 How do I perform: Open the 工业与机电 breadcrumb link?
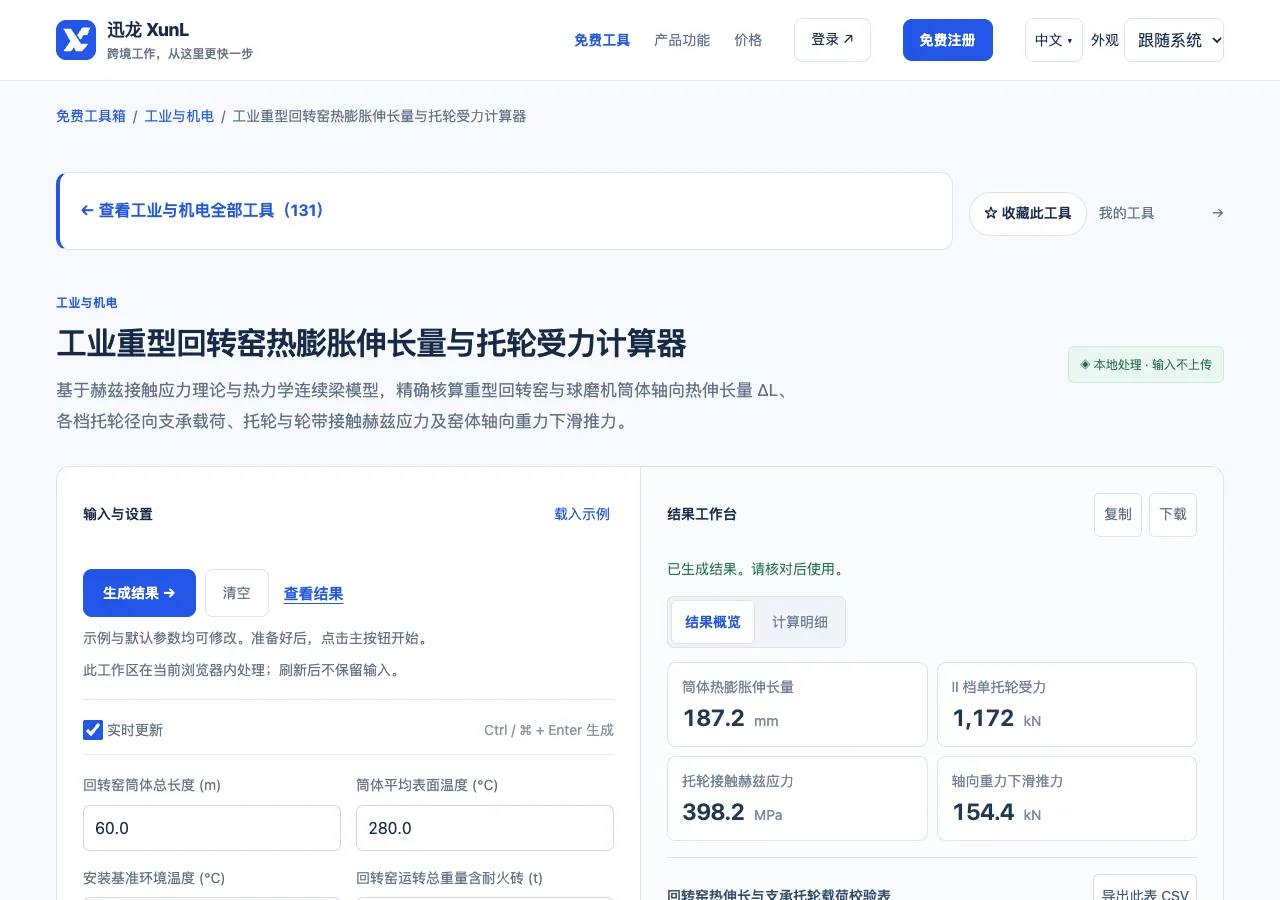pyautogui.click(x=179, y=116)
